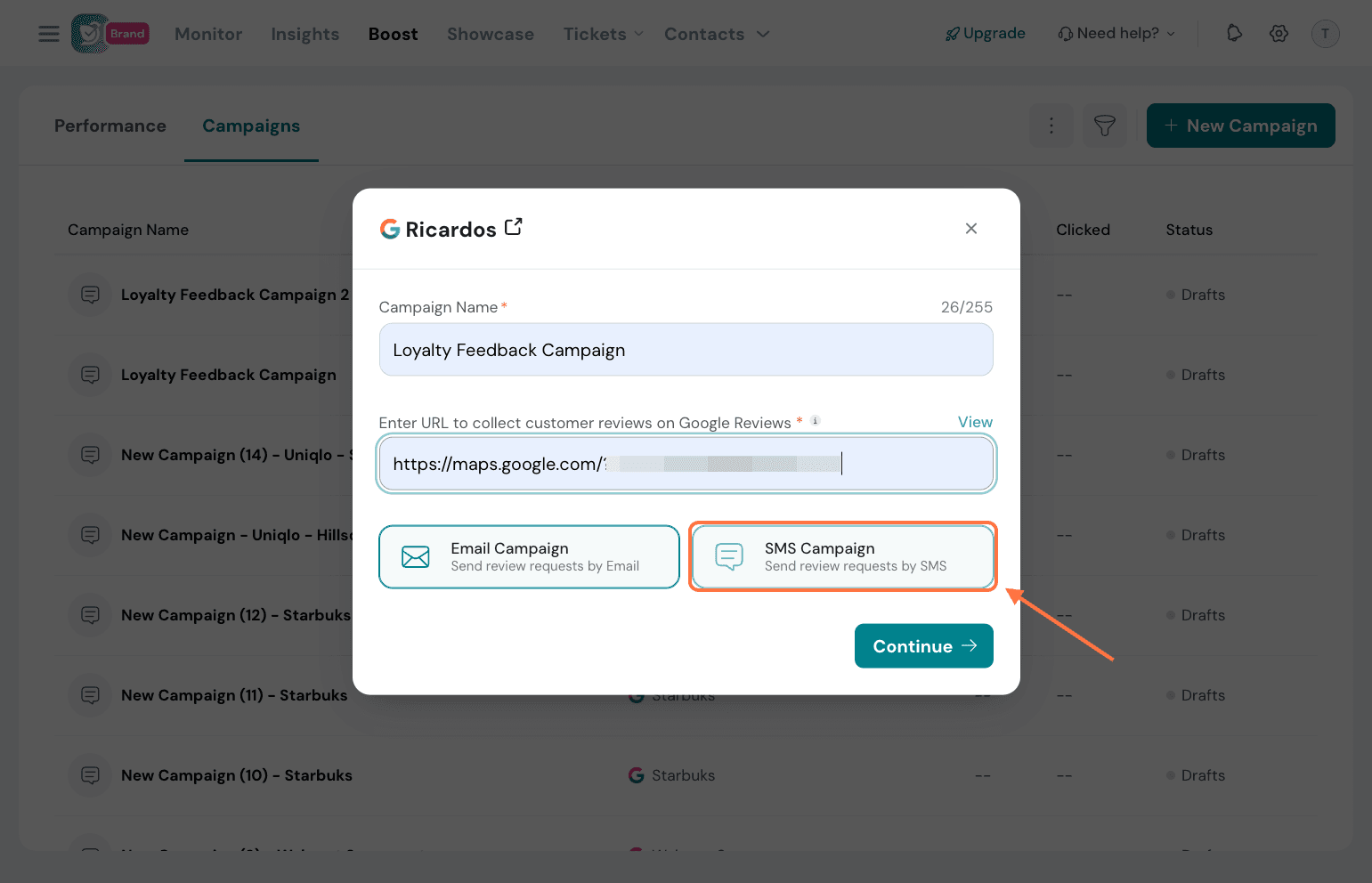The height and width of the screenshot is (883, 1372).
Task: Go to the Insights menu item
Action: click(x=305, y=34)
